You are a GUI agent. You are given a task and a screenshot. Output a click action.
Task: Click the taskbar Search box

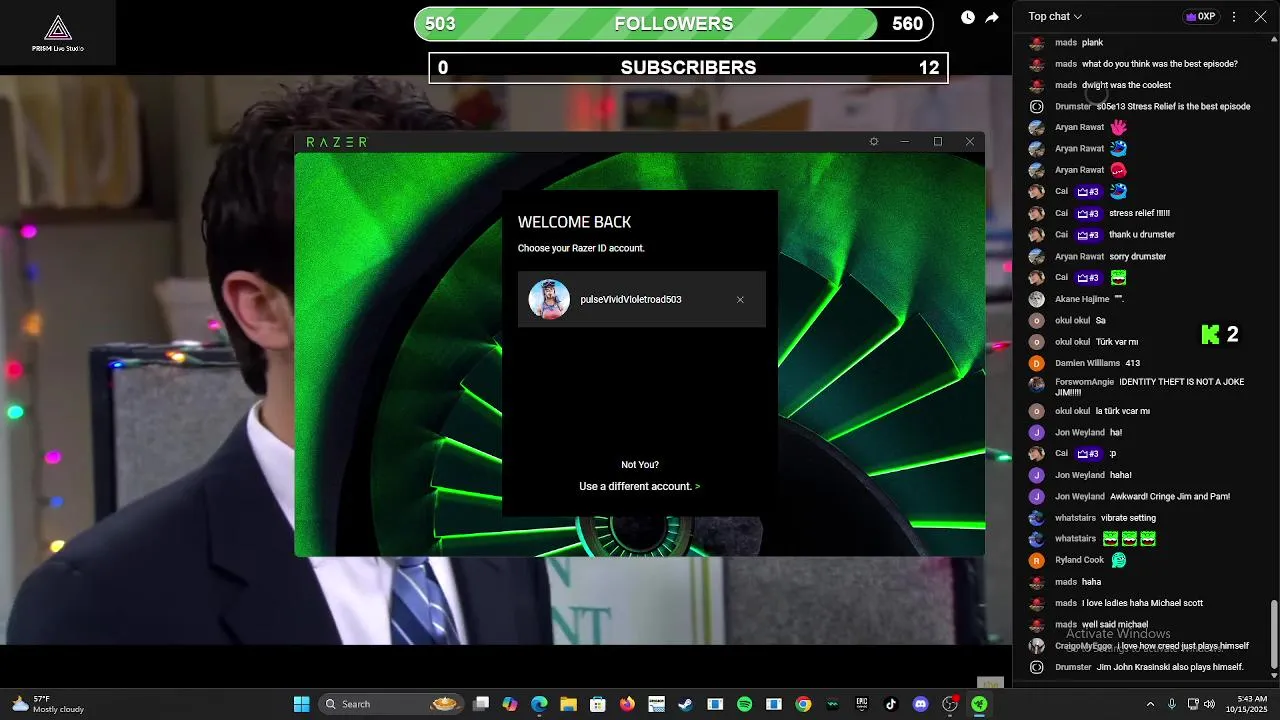pyautogui.click(x=390, y=704)
